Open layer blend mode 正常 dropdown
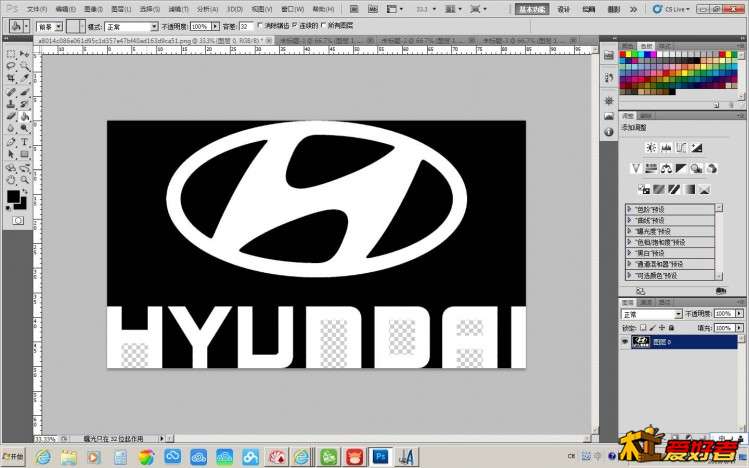The height and width of the screenshot is (468, 749). pyautogui.click(x=652, y=314)
